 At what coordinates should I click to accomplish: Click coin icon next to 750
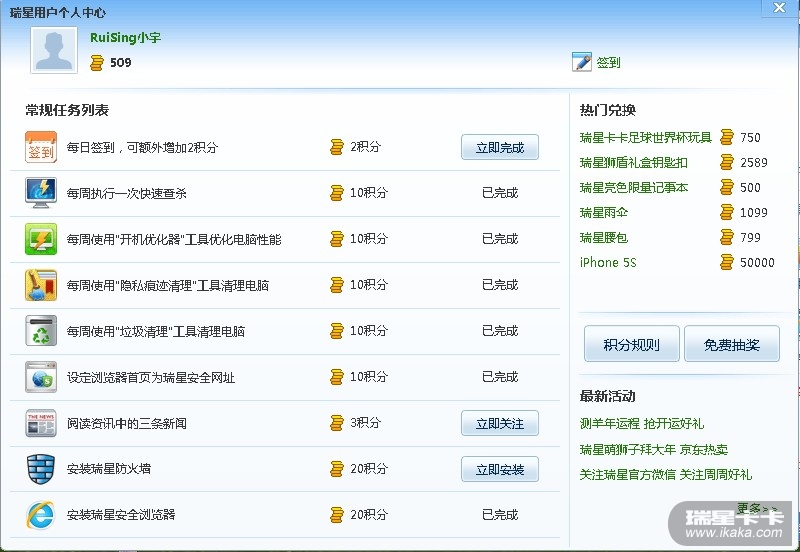pos(727,137)
